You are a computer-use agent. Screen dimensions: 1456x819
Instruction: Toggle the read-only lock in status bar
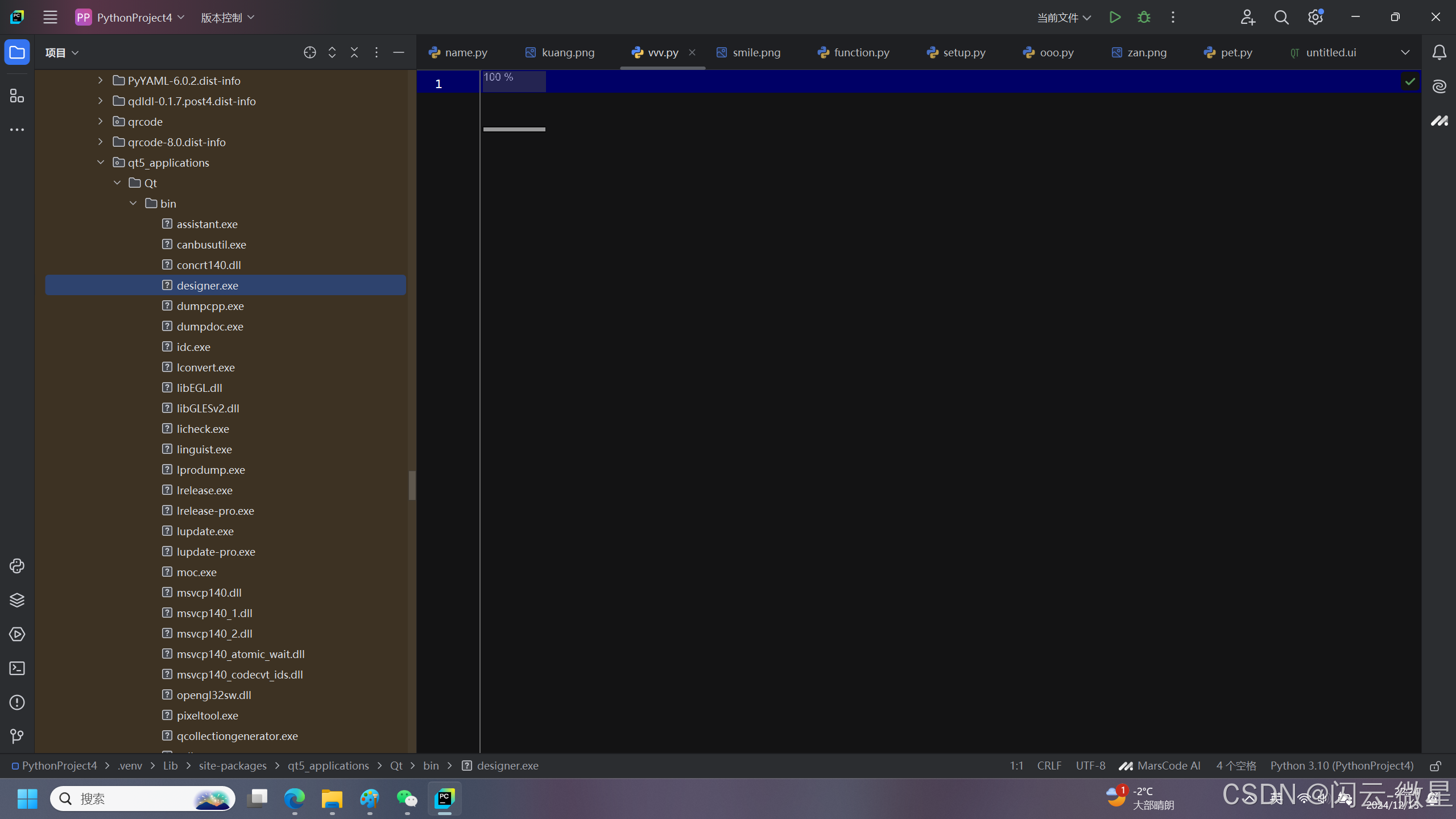point(1436,766)
